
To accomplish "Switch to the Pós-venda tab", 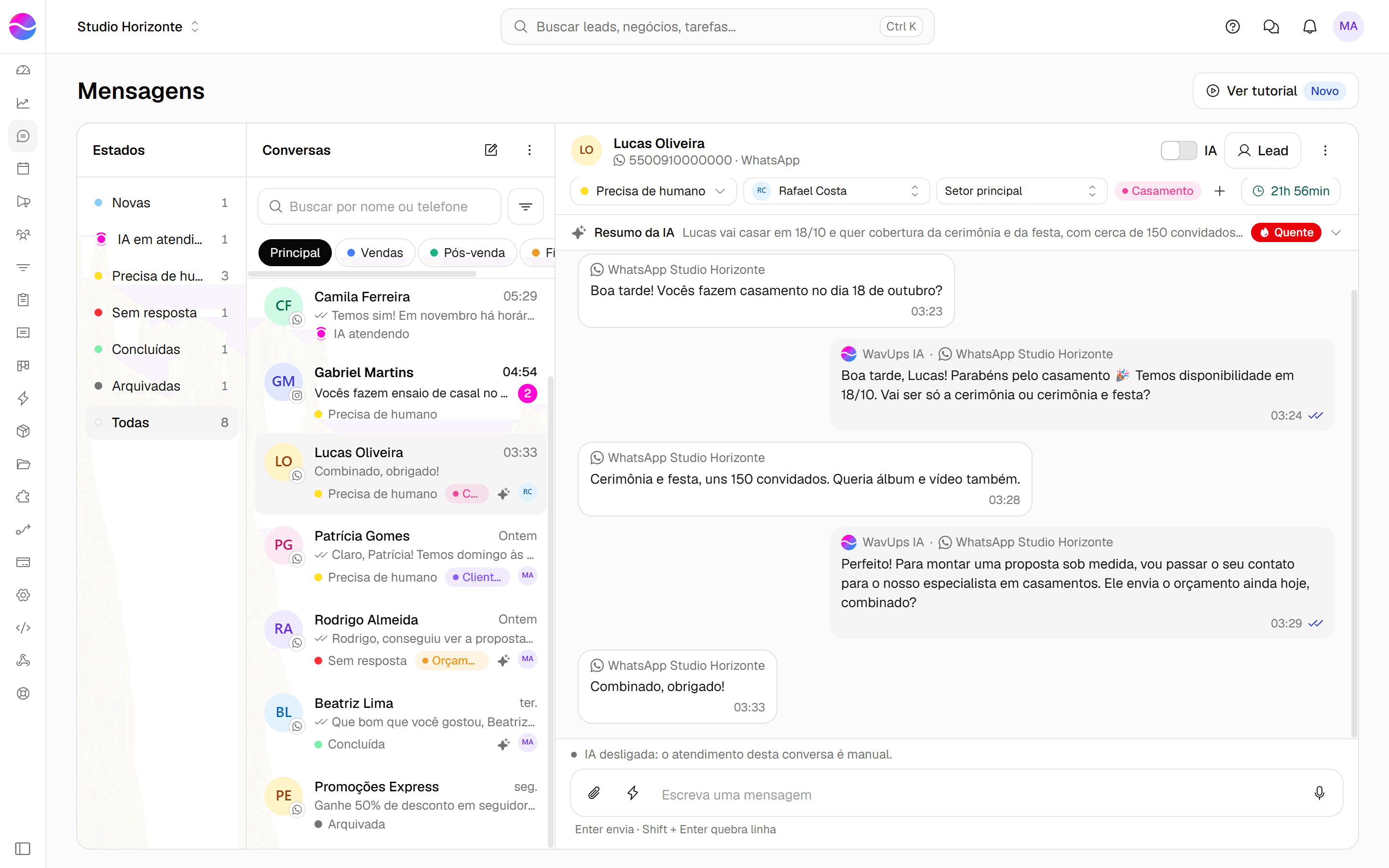I will (467, 253).
